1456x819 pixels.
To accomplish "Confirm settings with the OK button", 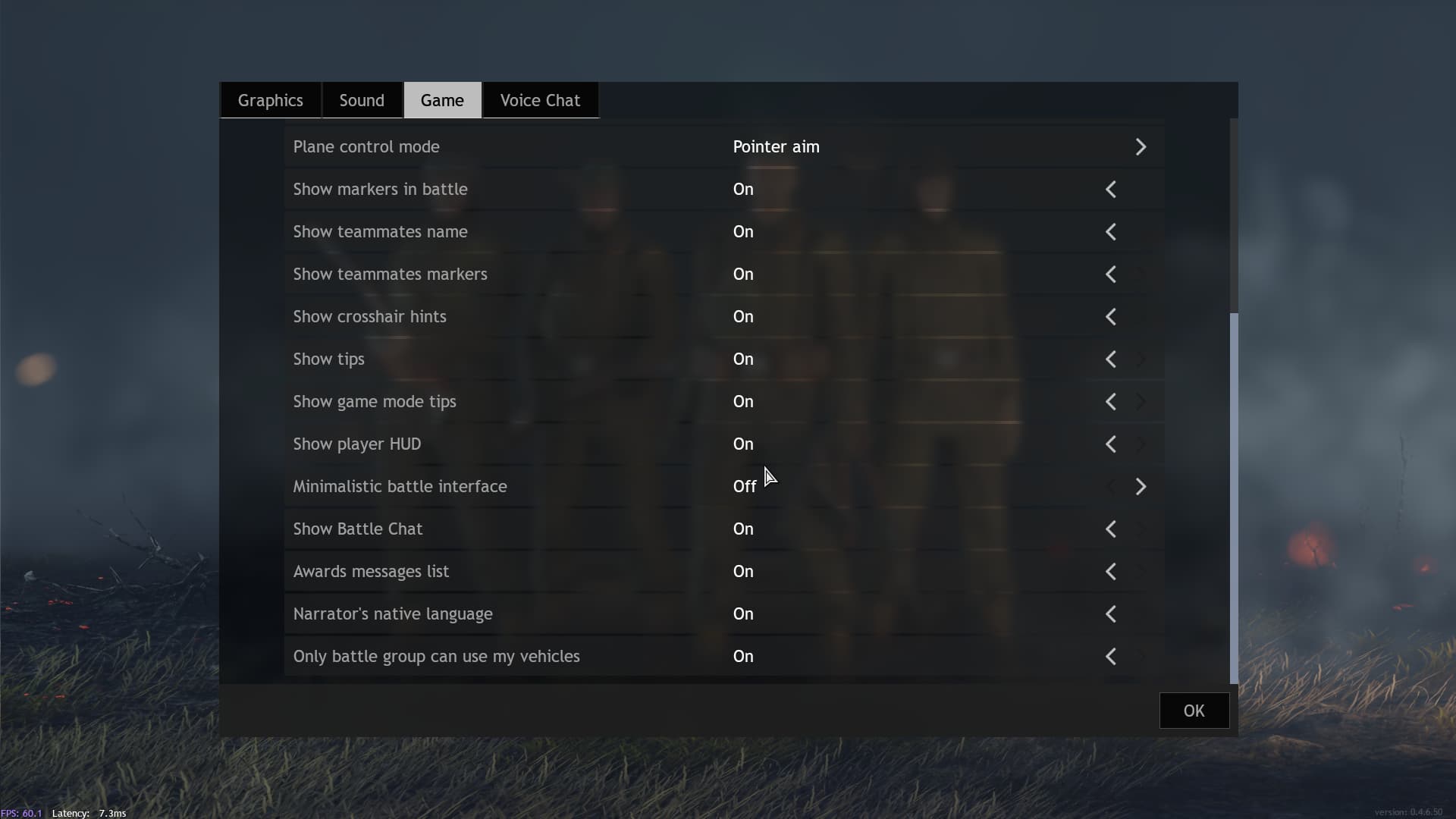I will point(1194,711).
